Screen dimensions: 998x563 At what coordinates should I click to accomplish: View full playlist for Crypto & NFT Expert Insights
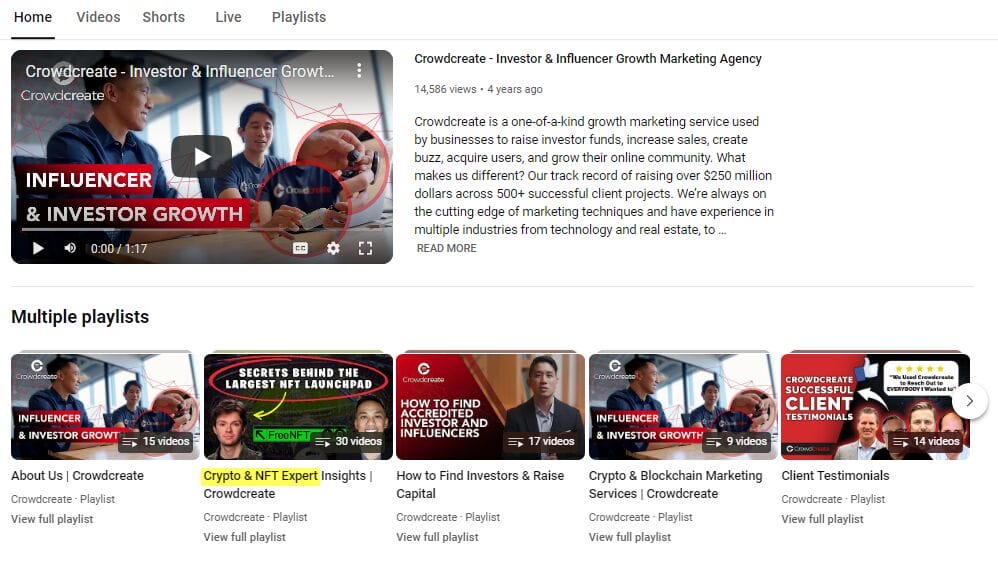[244, 537]
